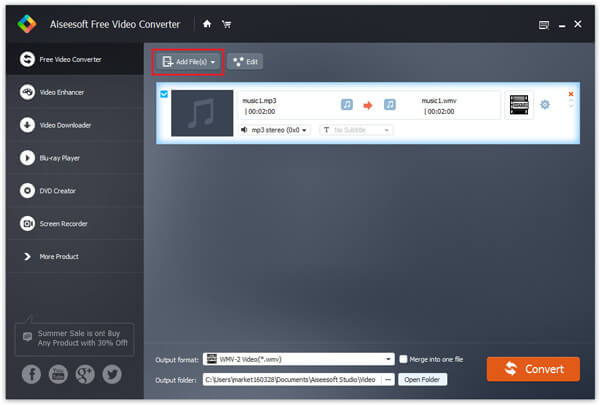The height and width of the screenshot is (405, 600).
Task: Open the YouTube social icon
Action: pyautogui.click(x=59, y=374)
